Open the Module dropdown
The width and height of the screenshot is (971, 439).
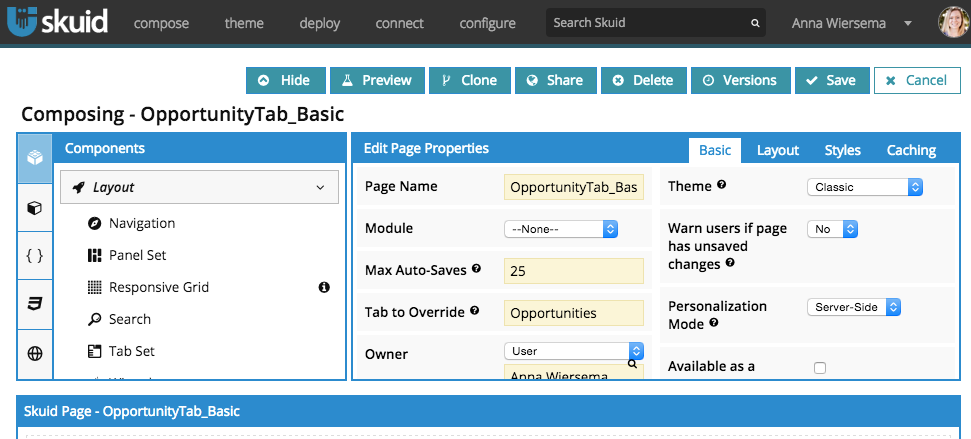tap(561, 229)
